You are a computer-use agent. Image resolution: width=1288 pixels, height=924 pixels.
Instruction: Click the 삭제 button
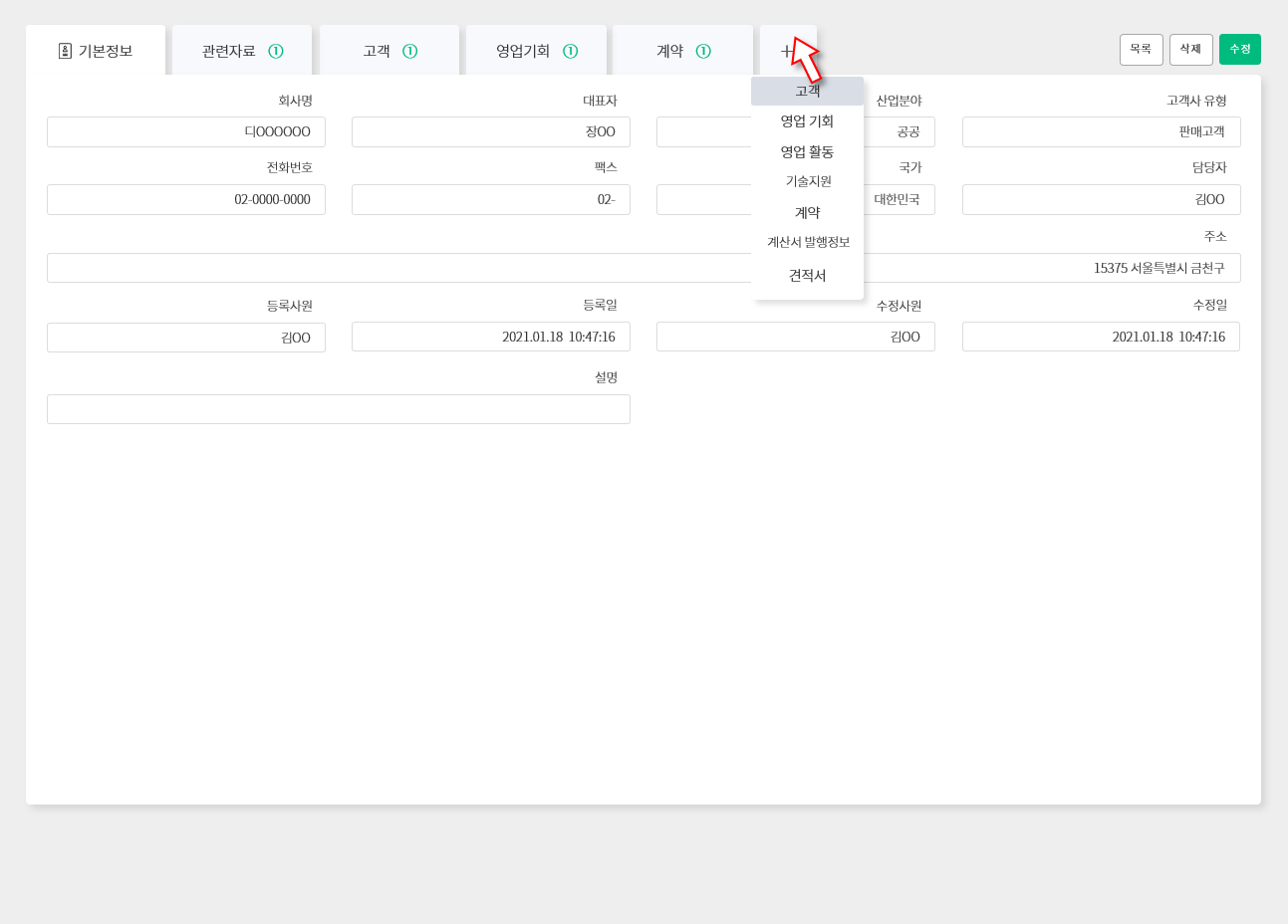click(1191, 50)
